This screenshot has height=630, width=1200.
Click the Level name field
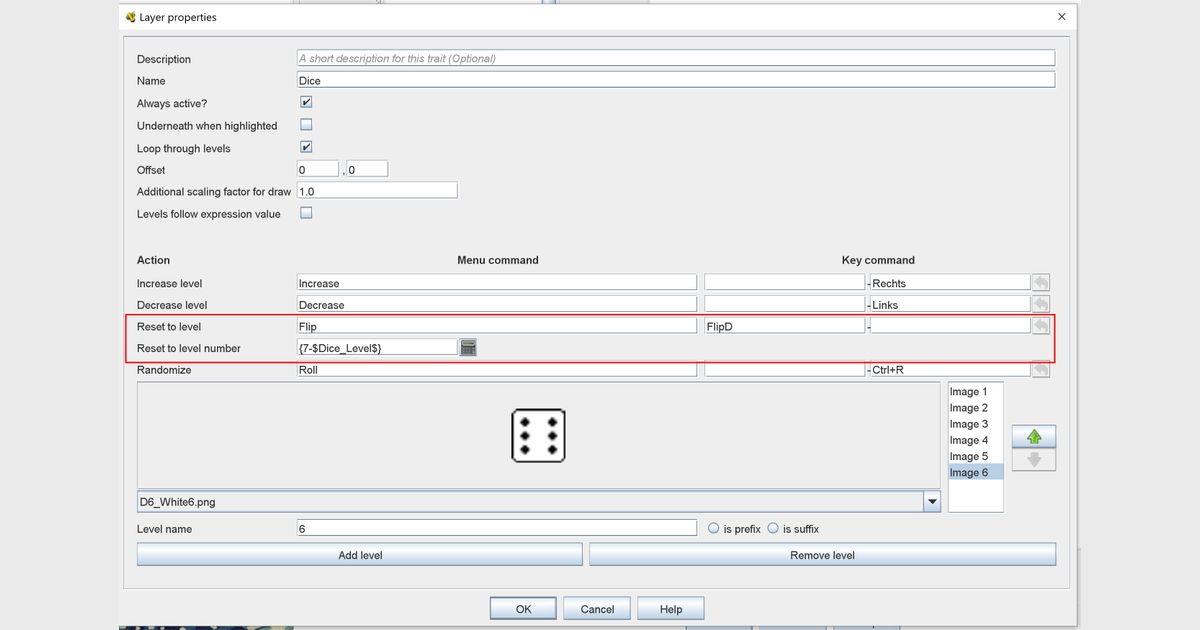click(497, 528)
